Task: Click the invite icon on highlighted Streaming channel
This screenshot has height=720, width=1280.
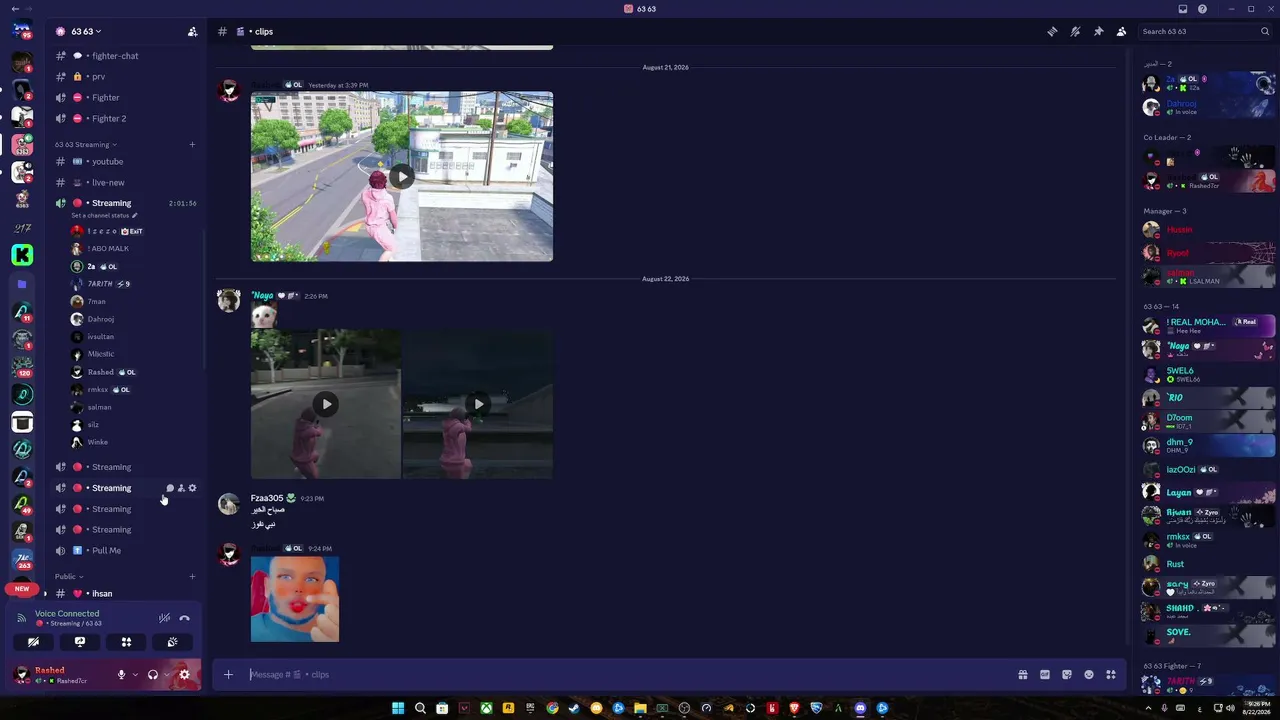Action: pyautogui.click(x=181, y=488)
